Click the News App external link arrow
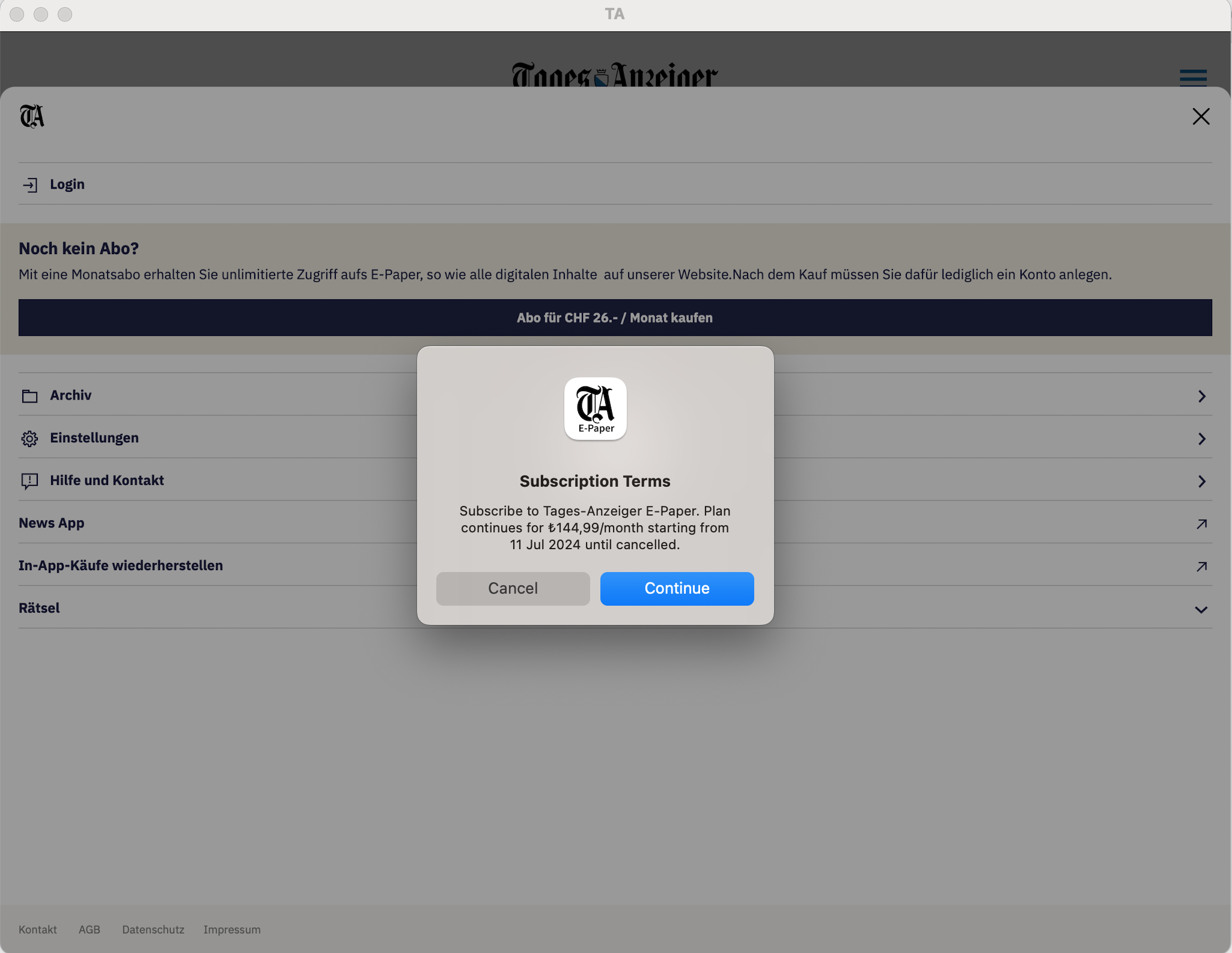1232x953 pixels. tap(1201, 524)
